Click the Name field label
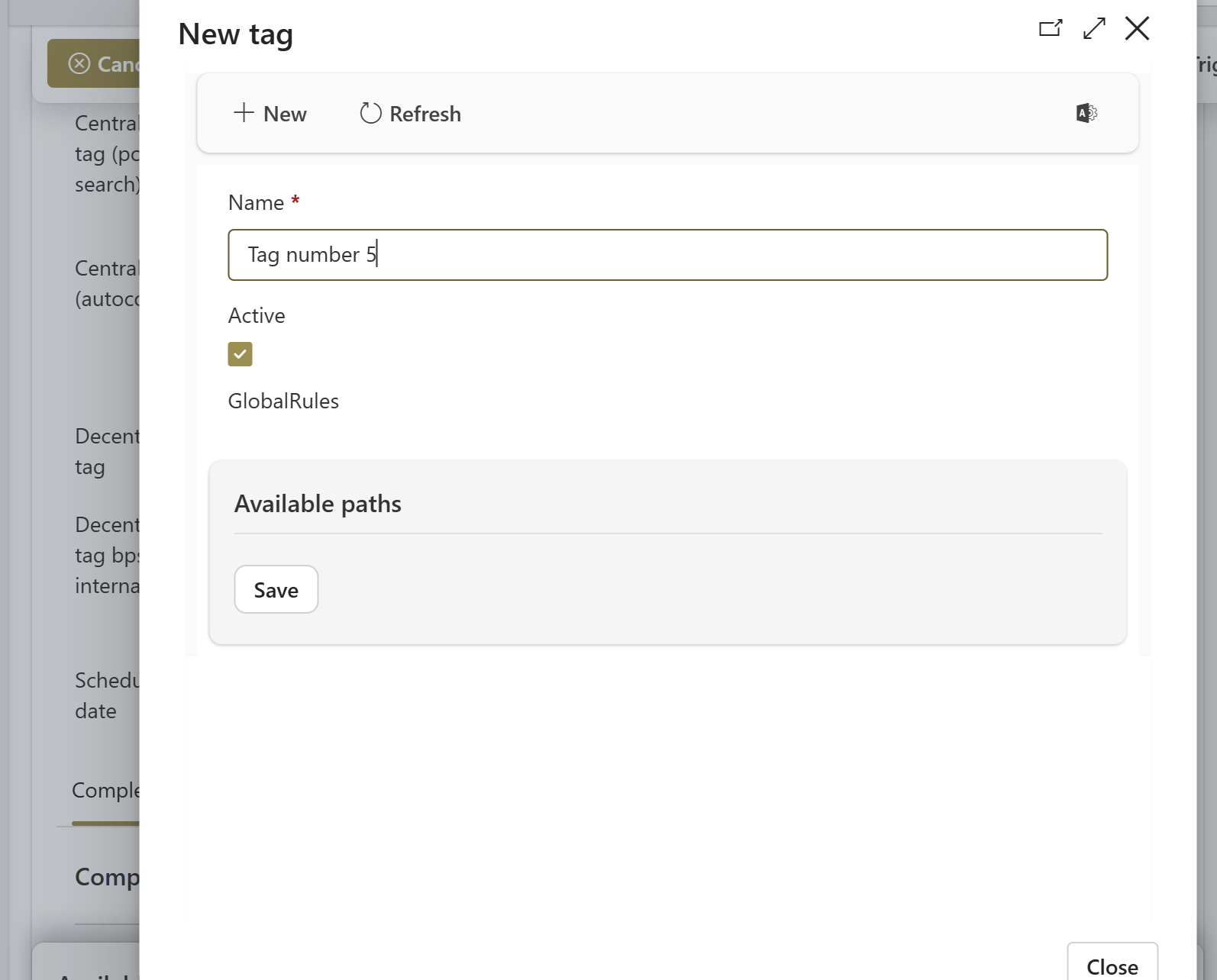This screenshot has width=1217, height=980. tap(256, 202)
